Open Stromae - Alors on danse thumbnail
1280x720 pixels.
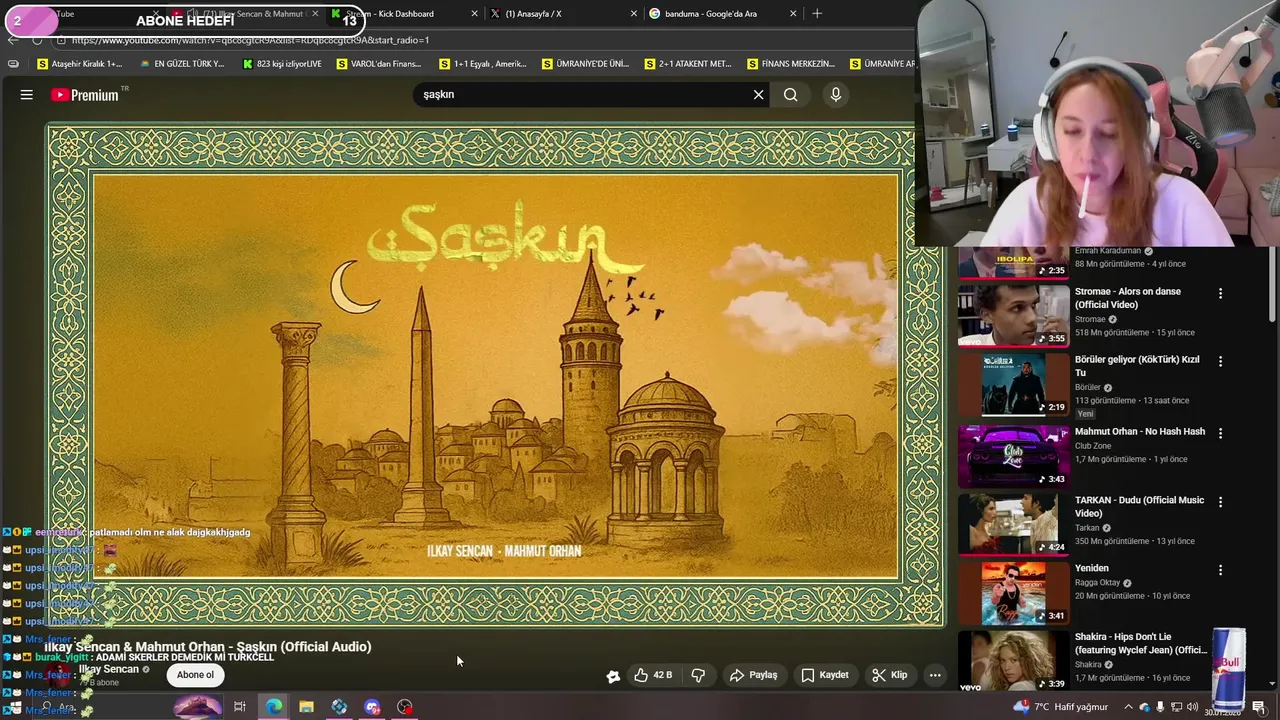(1013, 315)
